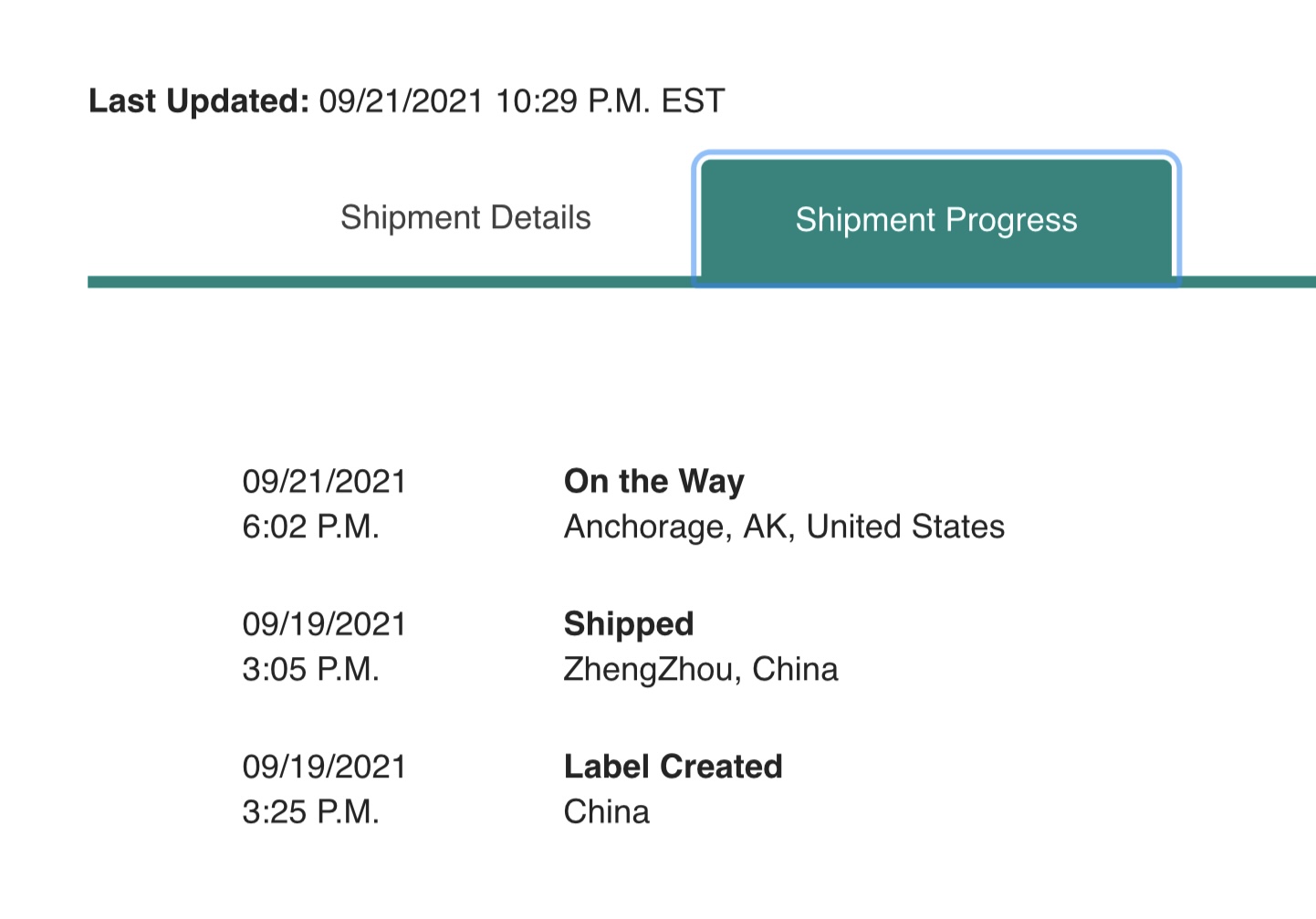Click the 09/21/2021 date beside Last Updated
This screenshot has width=1316, height=919.
tap(401, 100)
